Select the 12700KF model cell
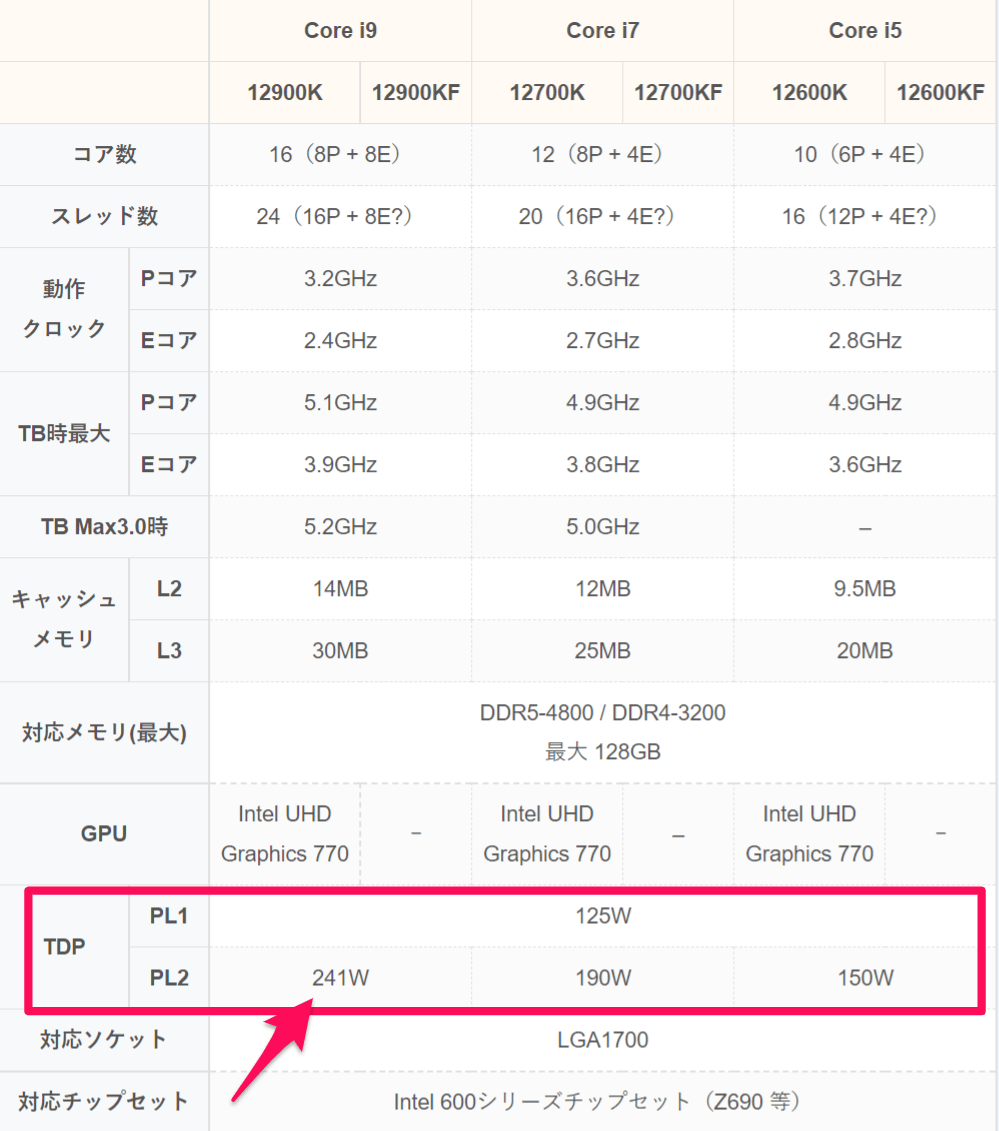This screenshot has height=1131, width=999. pos(678,92)
